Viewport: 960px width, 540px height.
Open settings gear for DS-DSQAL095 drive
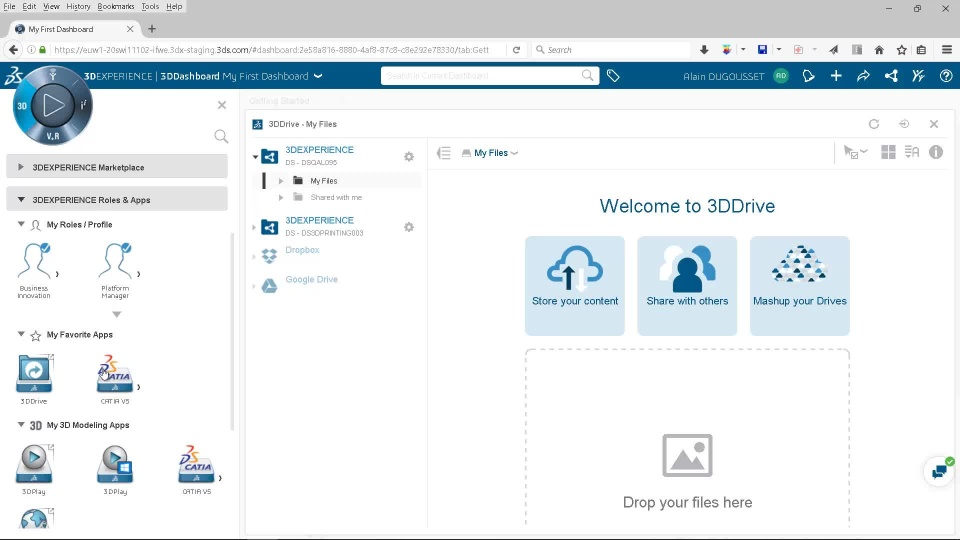click(409, 157)
